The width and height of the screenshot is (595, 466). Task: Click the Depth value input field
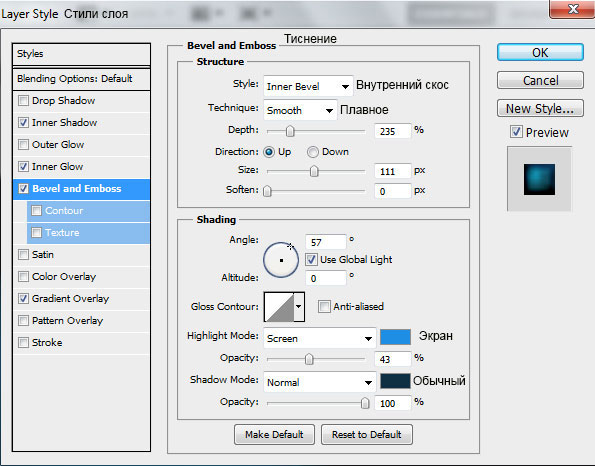393,131
